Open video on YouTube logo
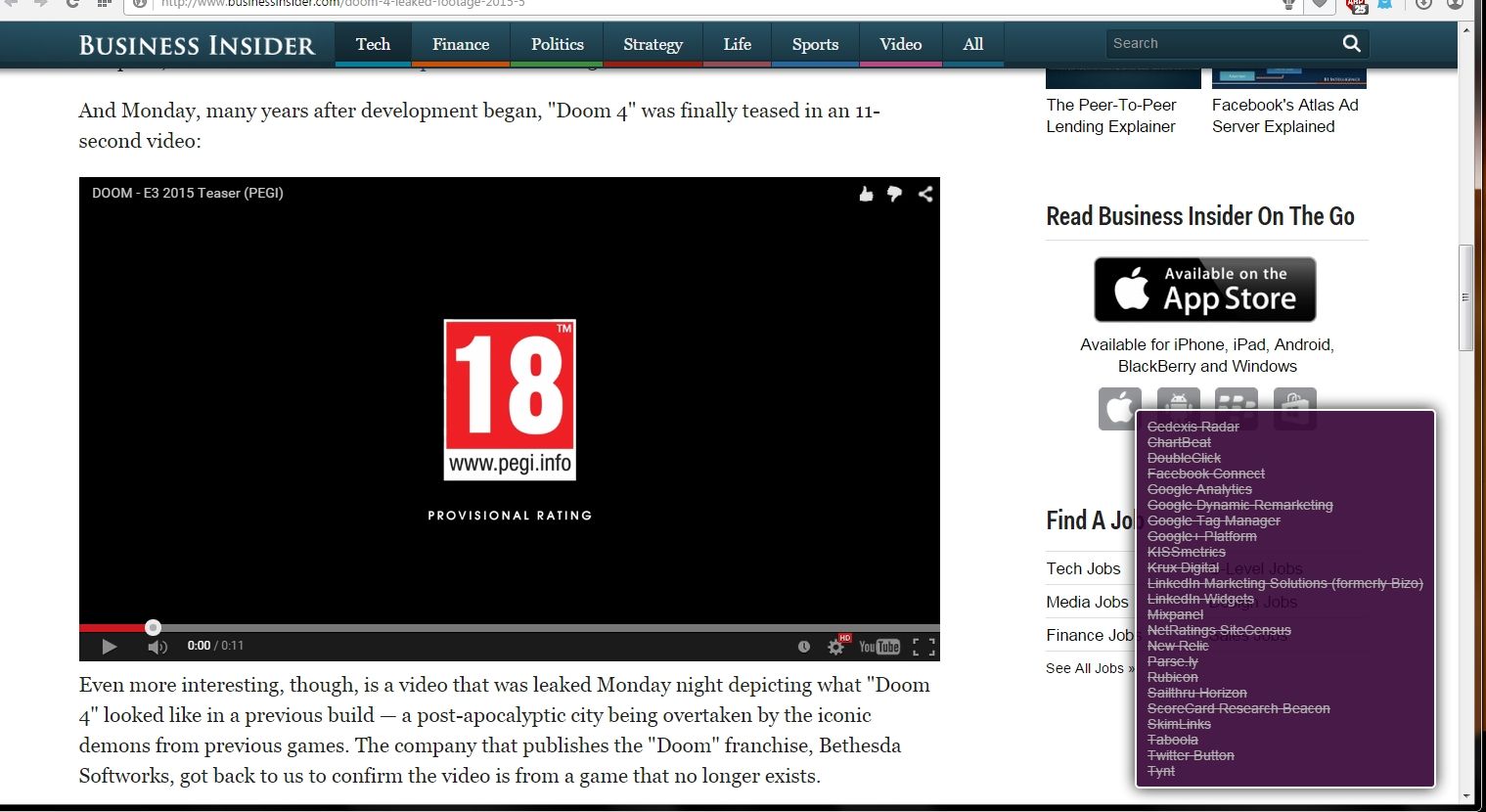Viewport: 1486px width, 812px height. [878, 647]
